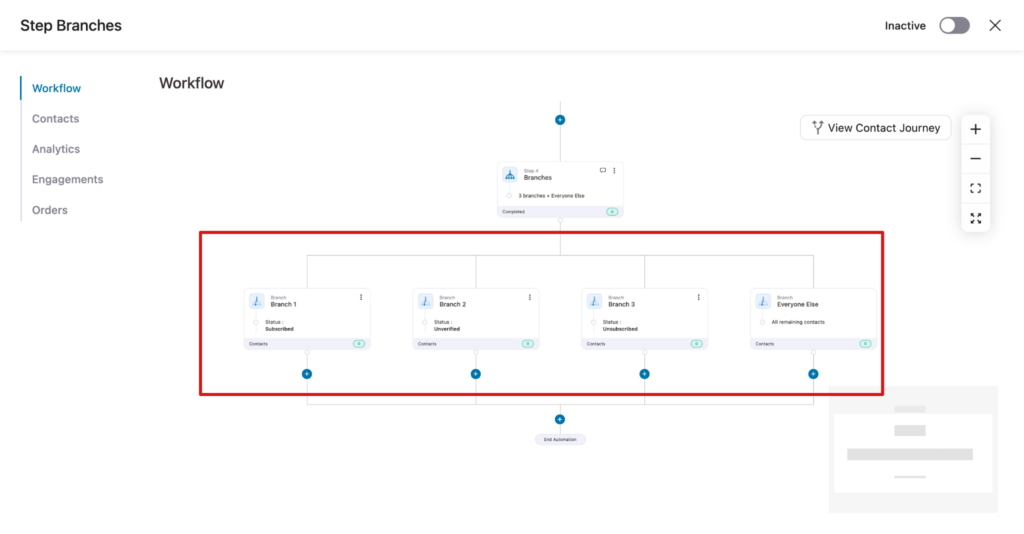Image resolution: width=1024 pixels, height=534 pixels.
Task: Click the 'Everyone Else' title text
Action: point(797,304)
